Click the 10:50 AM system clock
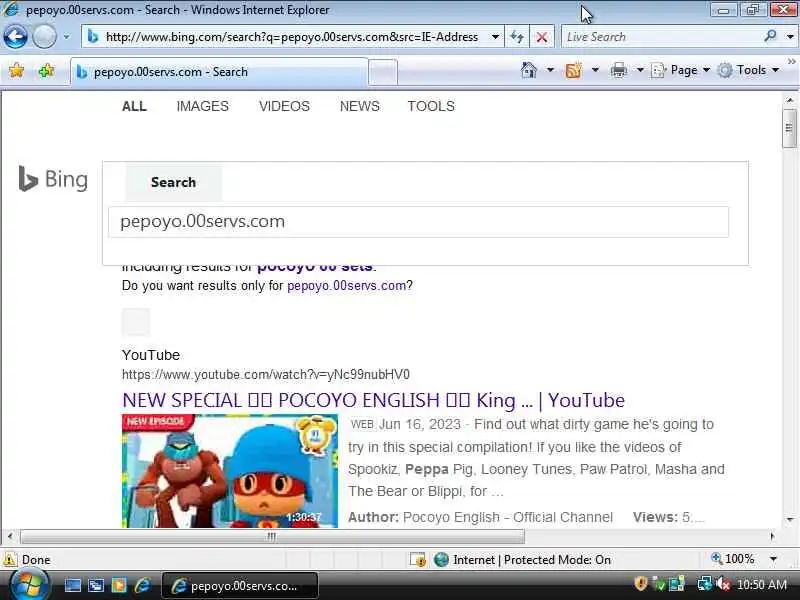The width and height of the screenshot is (800, 600). click(762, 584)
